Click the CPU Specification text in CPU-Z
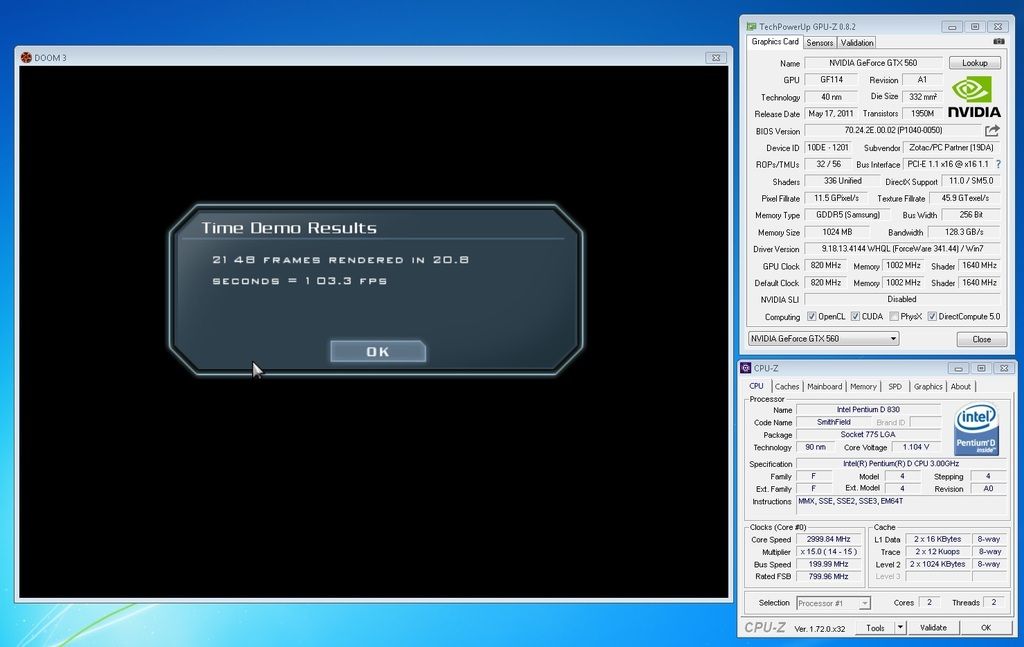The width and height of the screenshot is (1024, 647). click(x=901, y=464)
